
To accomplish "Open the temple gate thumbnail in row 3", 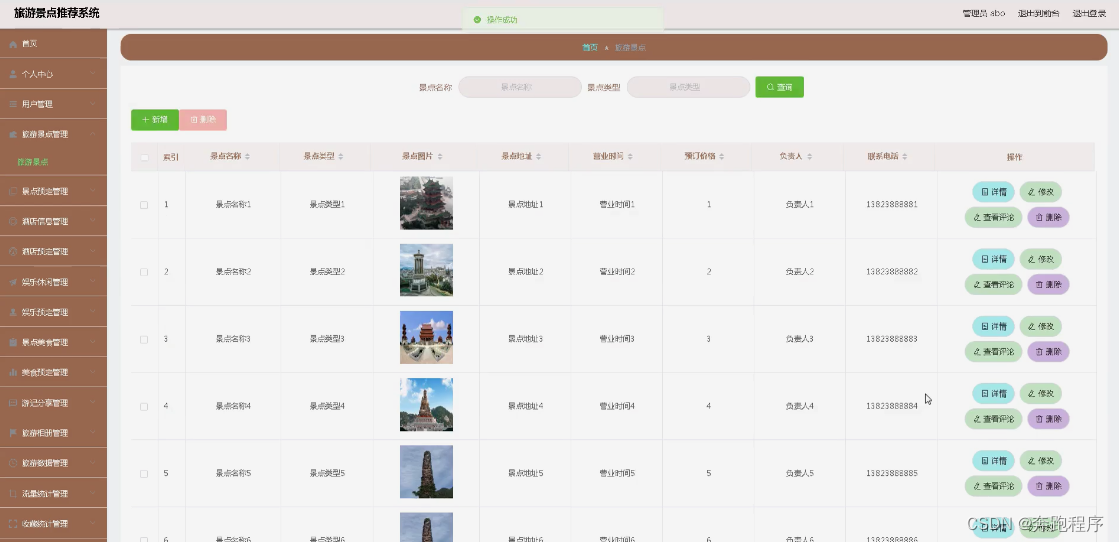I will coord(426,338).
